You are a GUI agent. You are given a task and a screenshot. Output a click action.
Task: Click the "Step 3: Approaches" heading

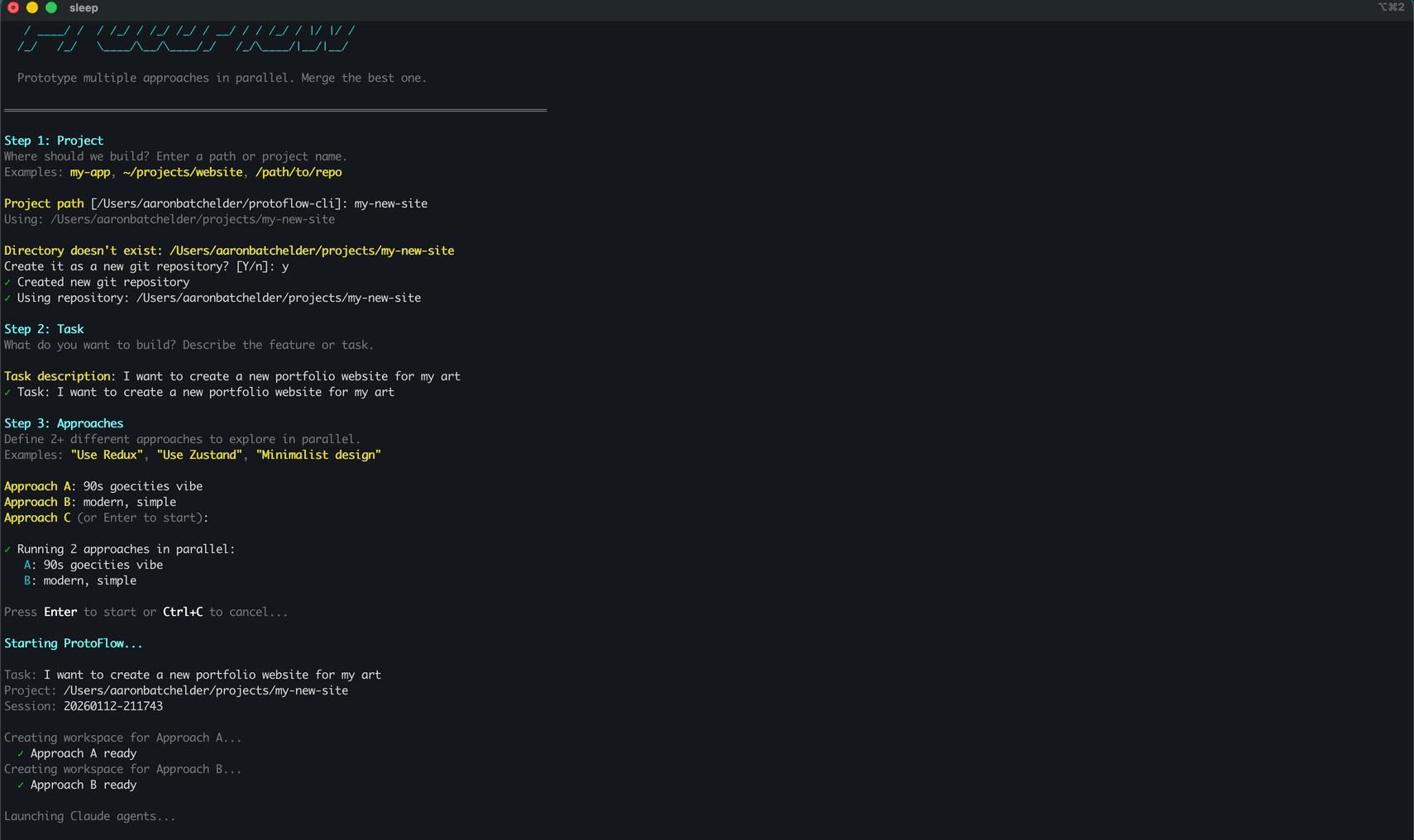click(x=64, y=423)
